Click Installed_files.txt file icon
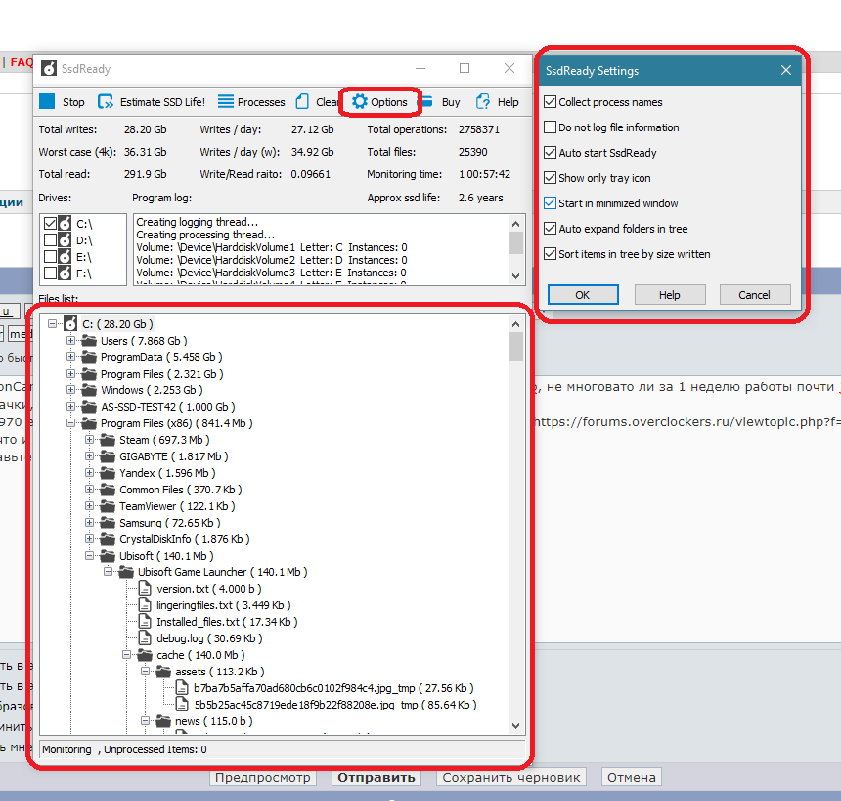The width and height of the screenshot is (841, 801). coord(145,621)
